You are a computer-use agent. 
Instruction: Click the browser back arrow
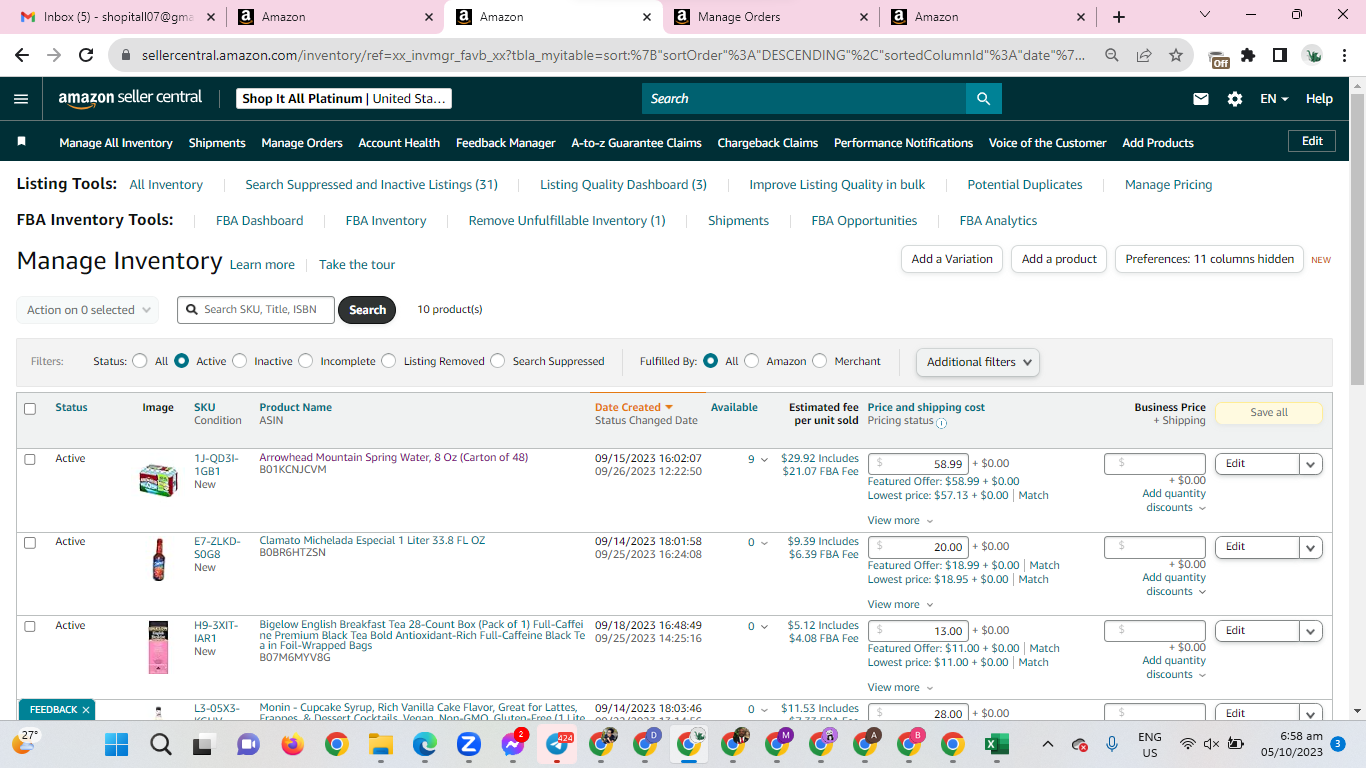coord(22,55)
